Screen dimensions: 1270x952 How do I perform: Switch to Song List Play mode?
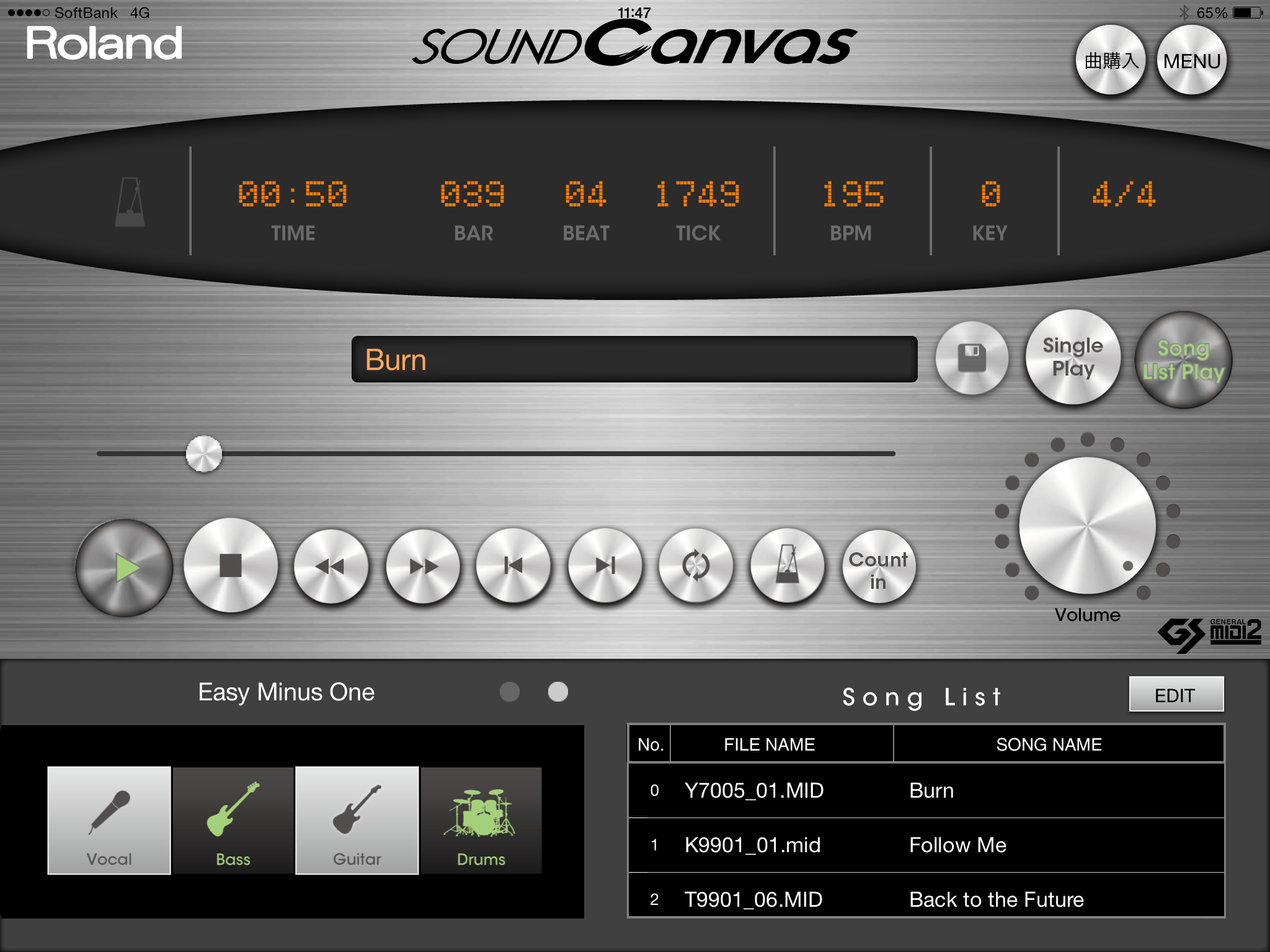(x=1183, y=359)
